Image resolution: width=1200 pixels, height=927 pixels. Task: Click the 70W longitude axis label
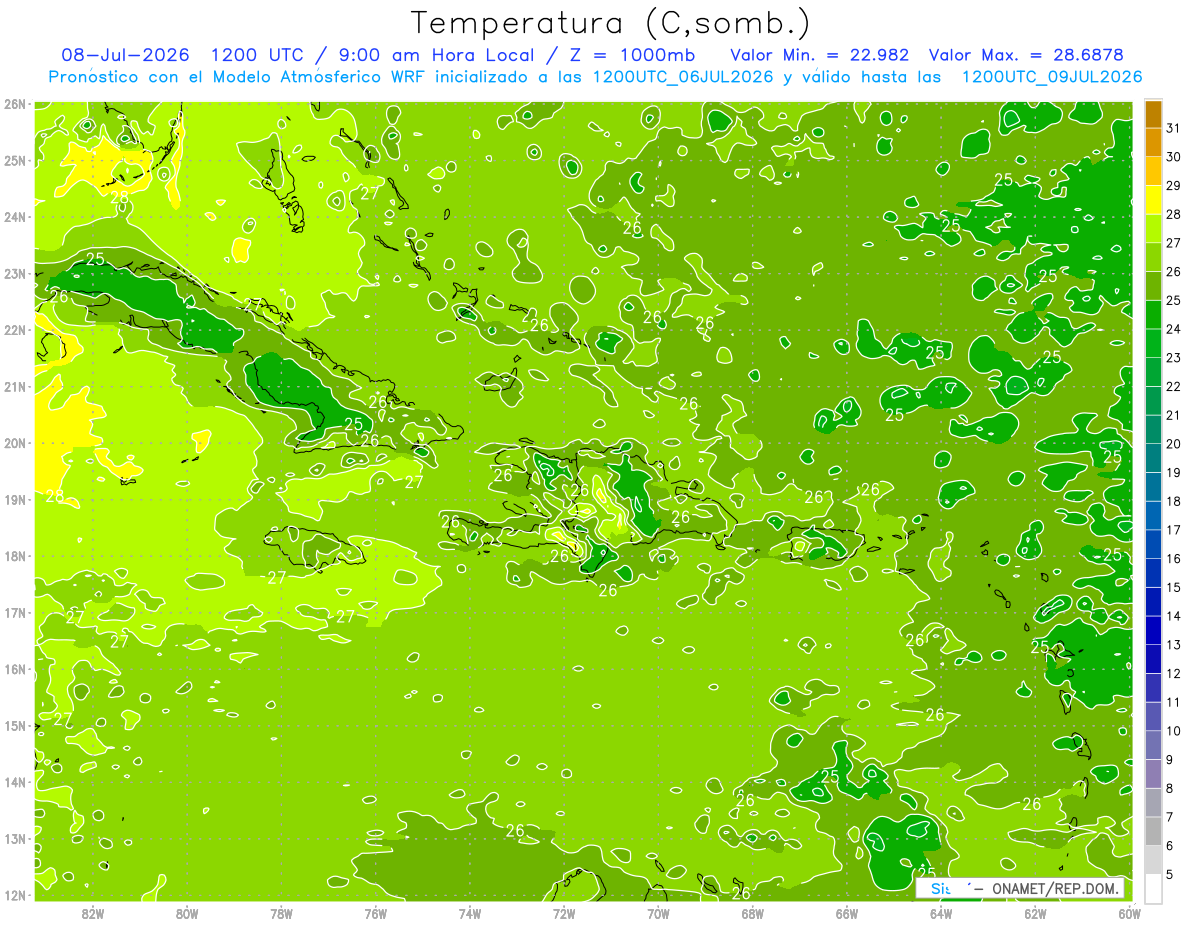coord(658,913)
